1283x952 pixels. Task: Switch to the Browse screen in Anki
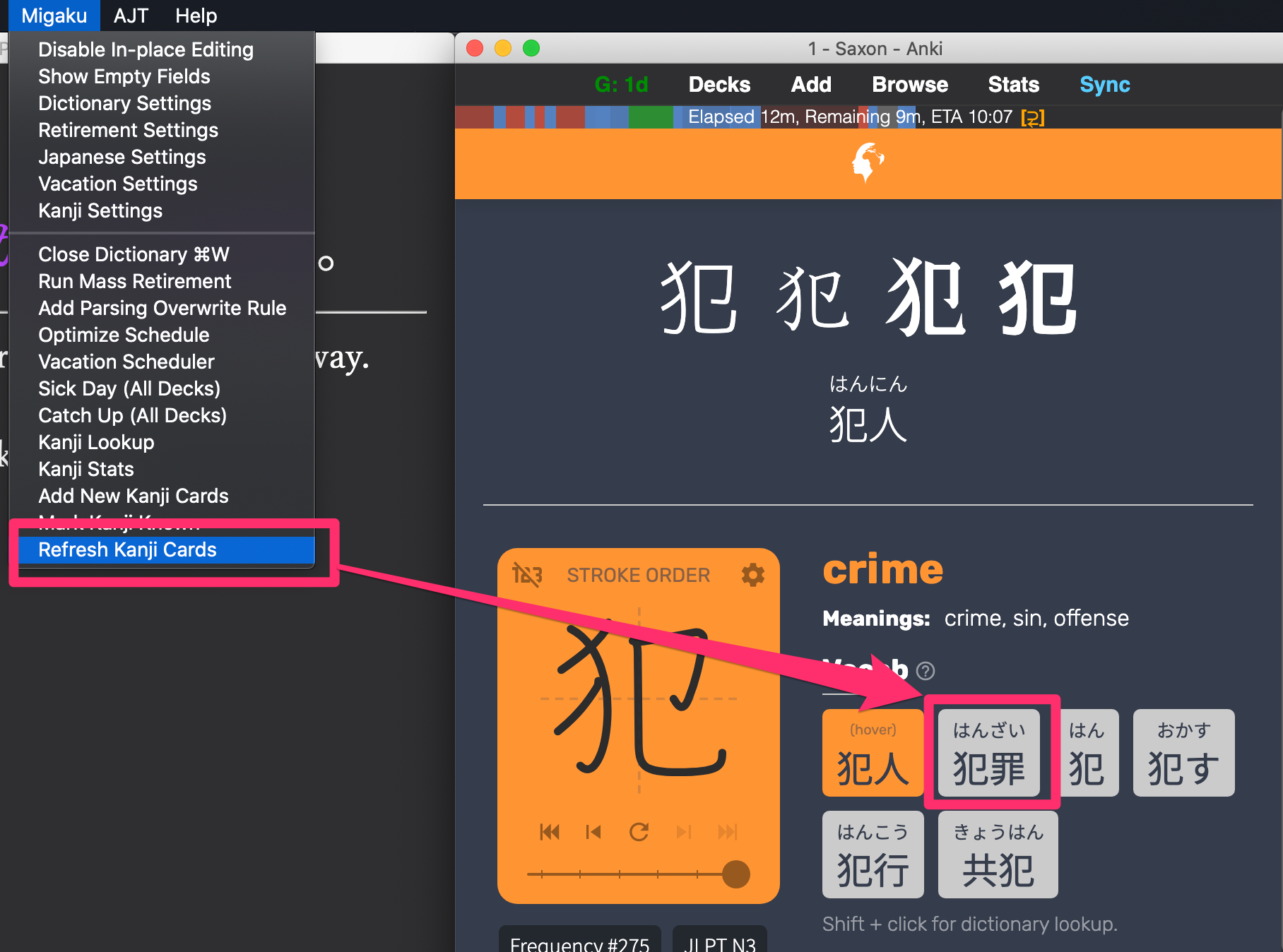[x=909, y=84]
